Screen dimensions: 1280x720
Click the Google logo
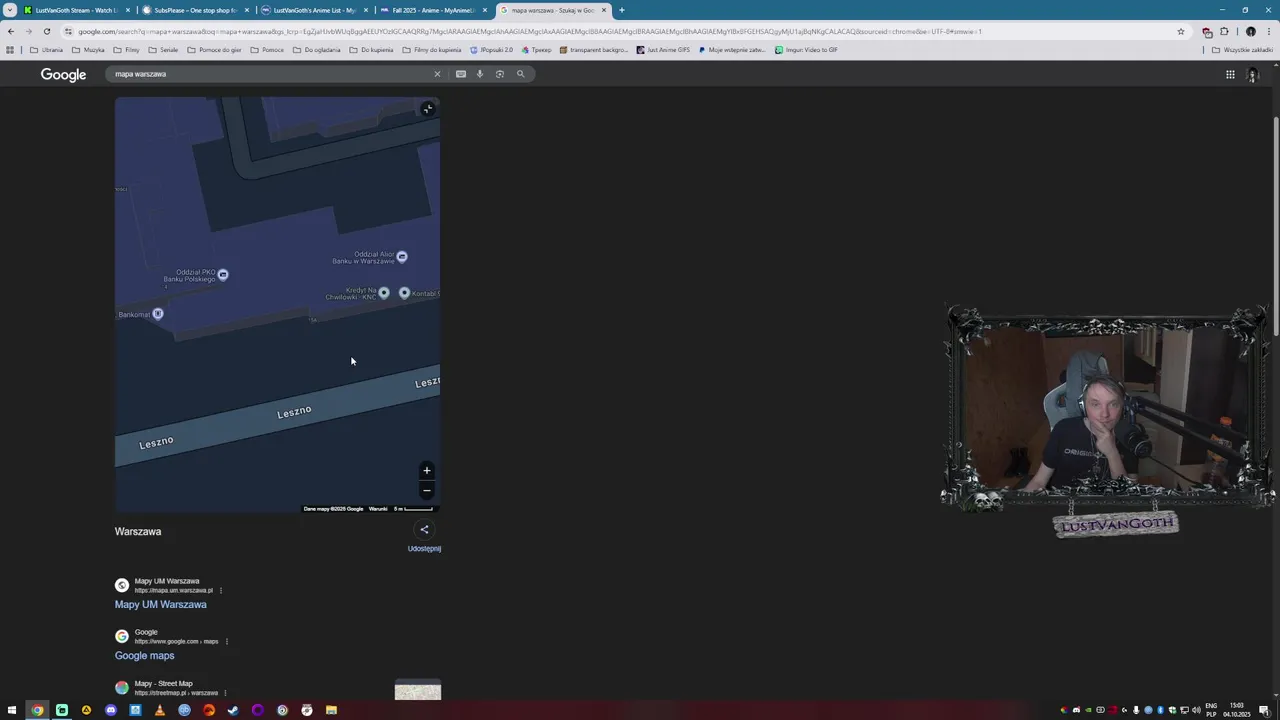(x=63, y=75)
